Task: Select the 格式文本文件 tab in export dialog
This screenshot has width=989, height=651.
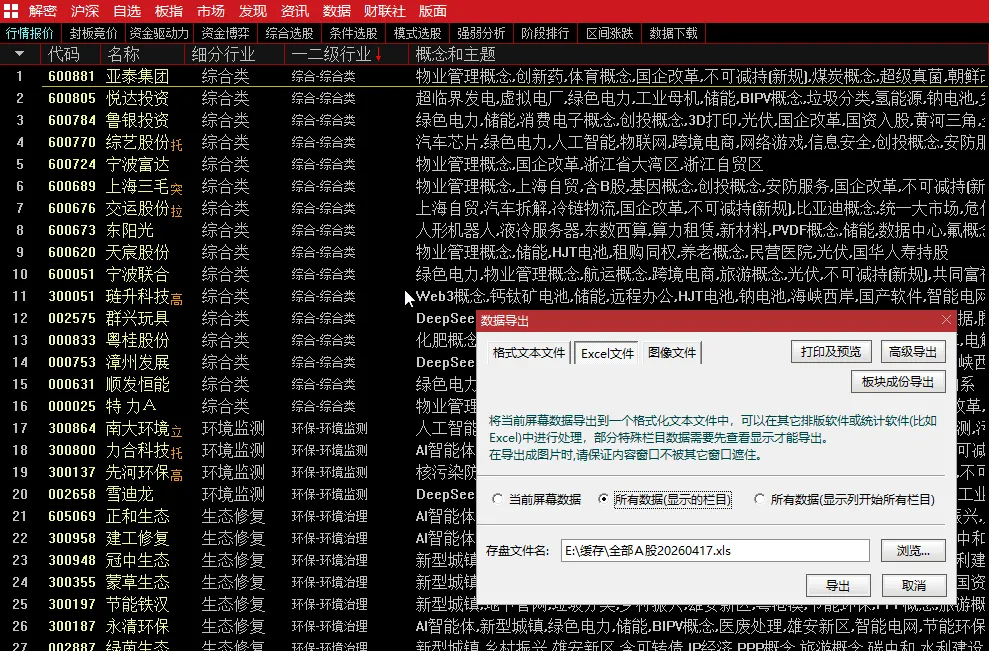Action: coord(529,353)
